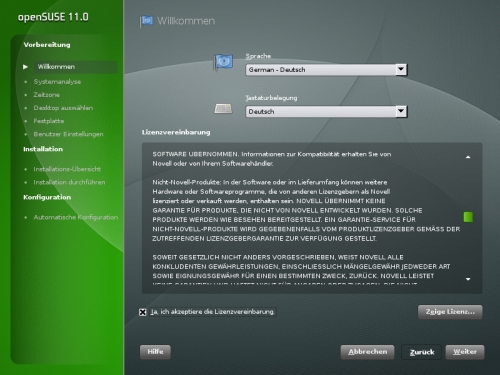
Task: Click the green license scrollbar thumb
Action: (468, 217)
